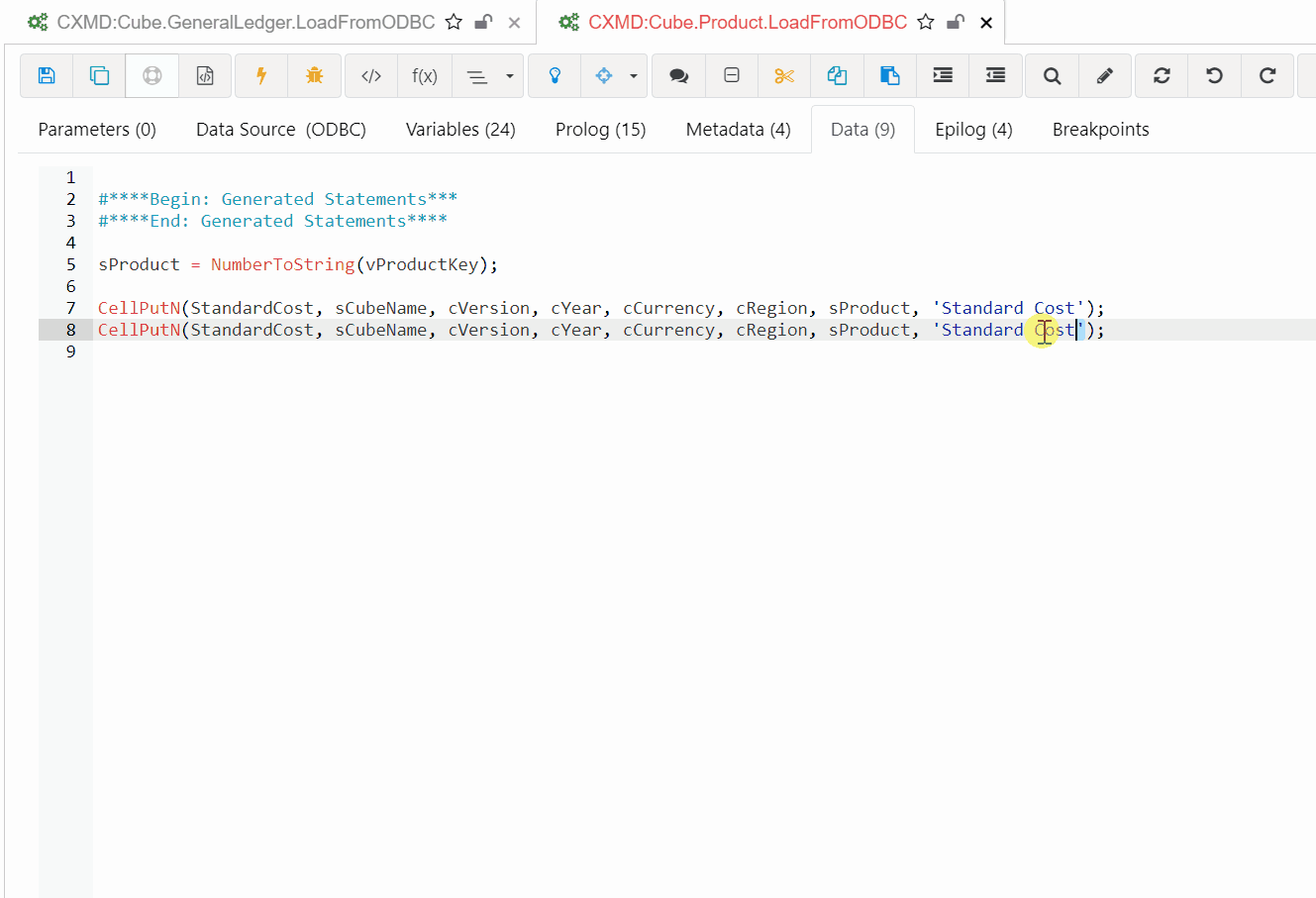
Task: Click 'sCubeName' on line 7
Action: pyautogui.click(x=381, y=308)
